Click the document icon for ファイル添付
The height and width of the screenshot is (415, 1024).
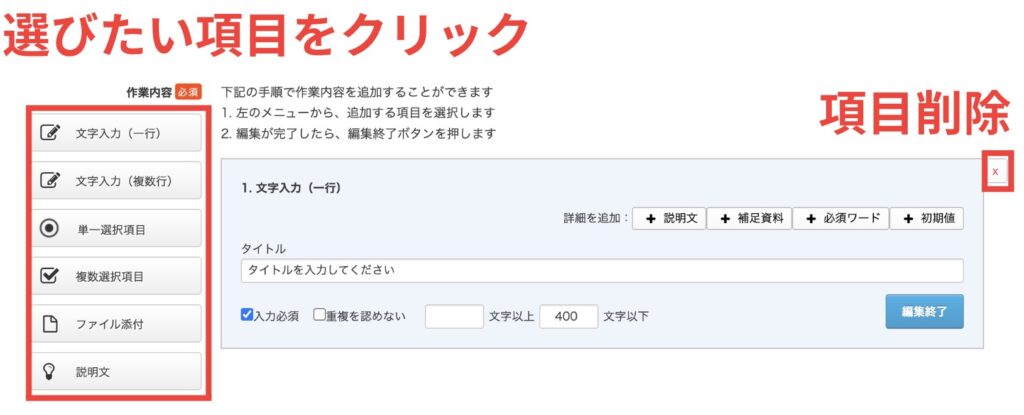tap(49, 324)
